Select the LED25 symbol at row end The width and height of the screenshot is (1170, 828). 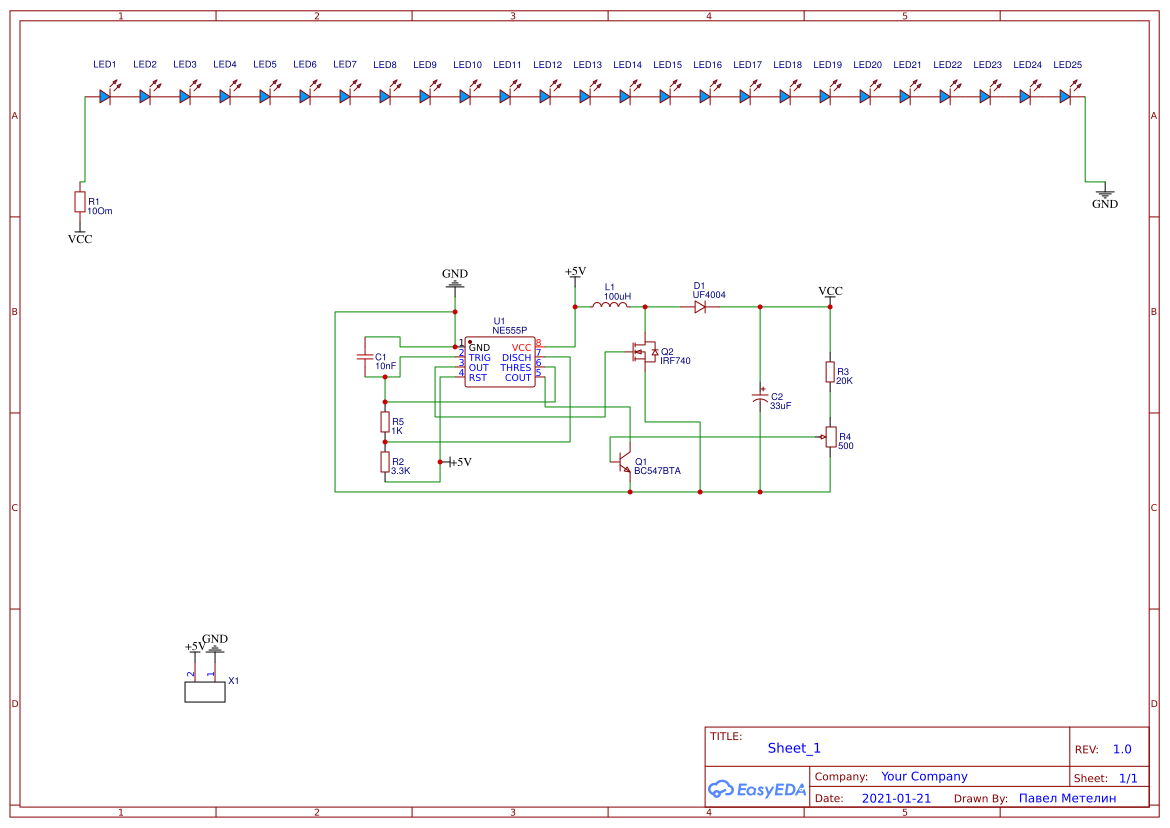[x=1064, y=96]
